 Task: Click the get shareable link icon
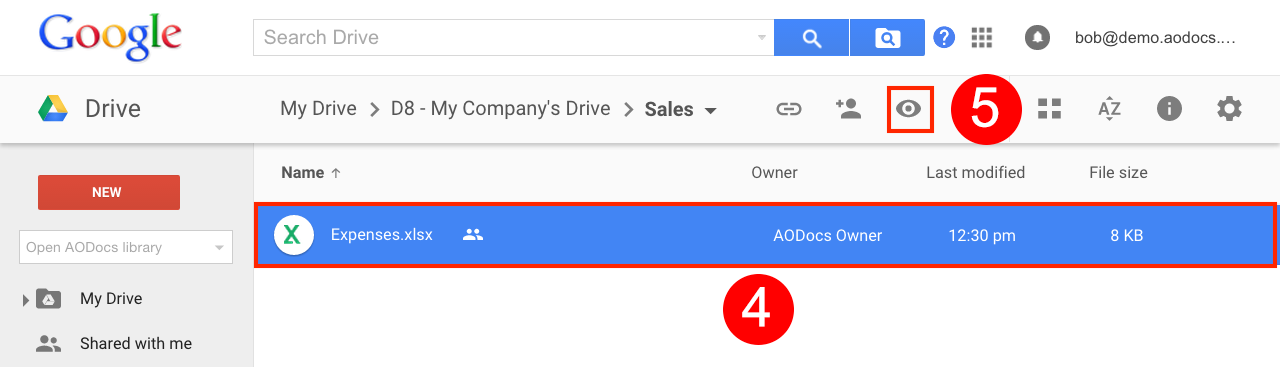(x=789, y=109)
